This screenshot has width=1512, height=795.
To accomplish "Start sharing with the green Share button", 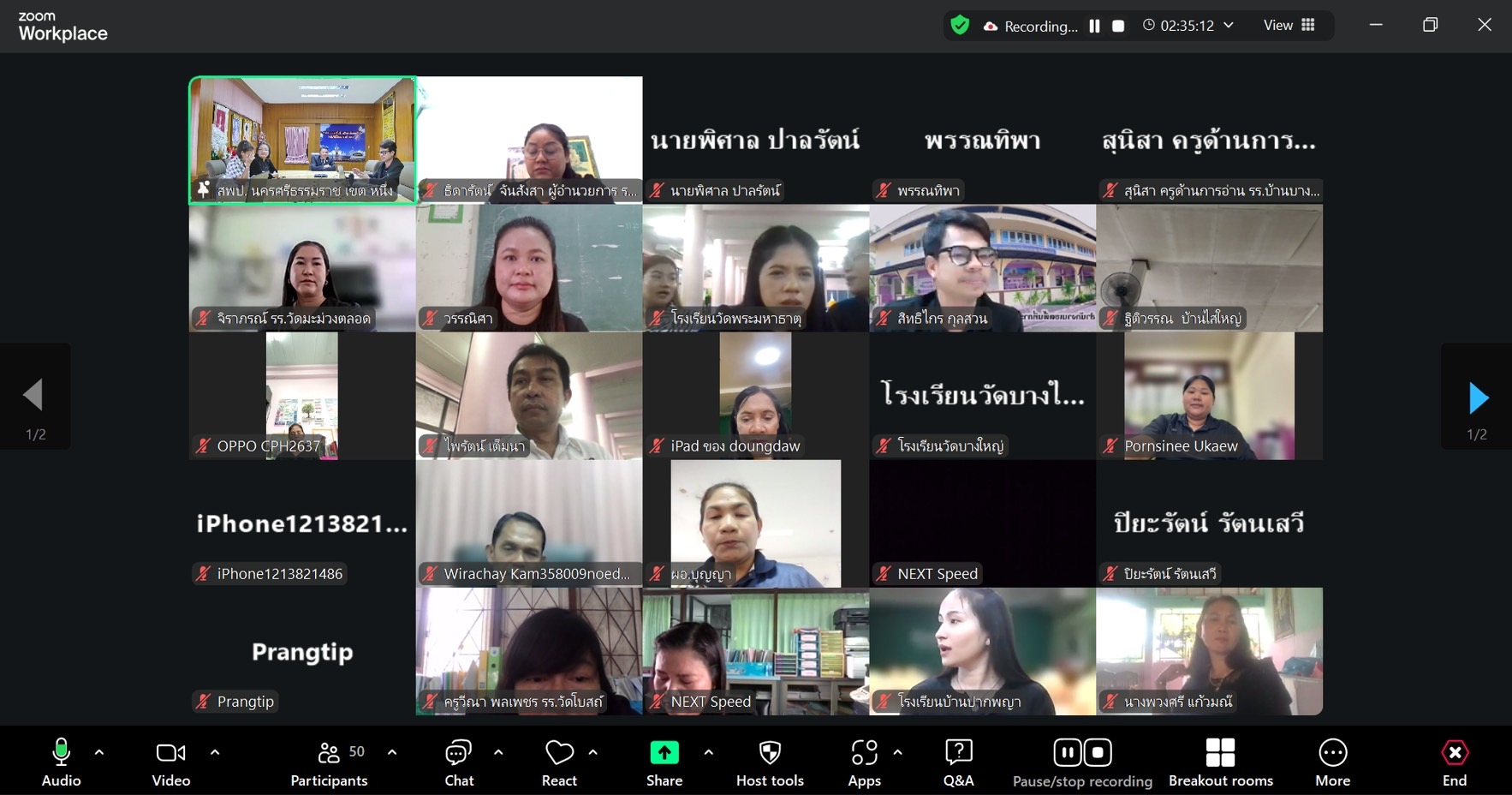I will (x=664, y=761).
